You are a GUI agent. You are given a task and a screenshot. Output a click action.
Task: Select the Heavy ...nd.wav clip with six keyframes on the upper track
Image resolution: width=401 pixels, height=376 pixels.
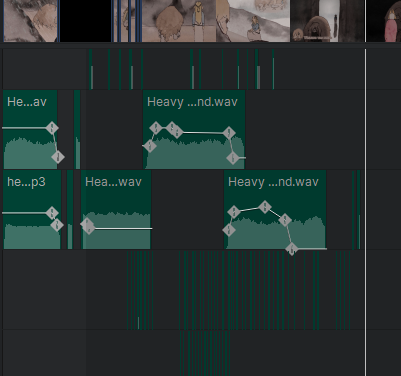coord(194,129)
